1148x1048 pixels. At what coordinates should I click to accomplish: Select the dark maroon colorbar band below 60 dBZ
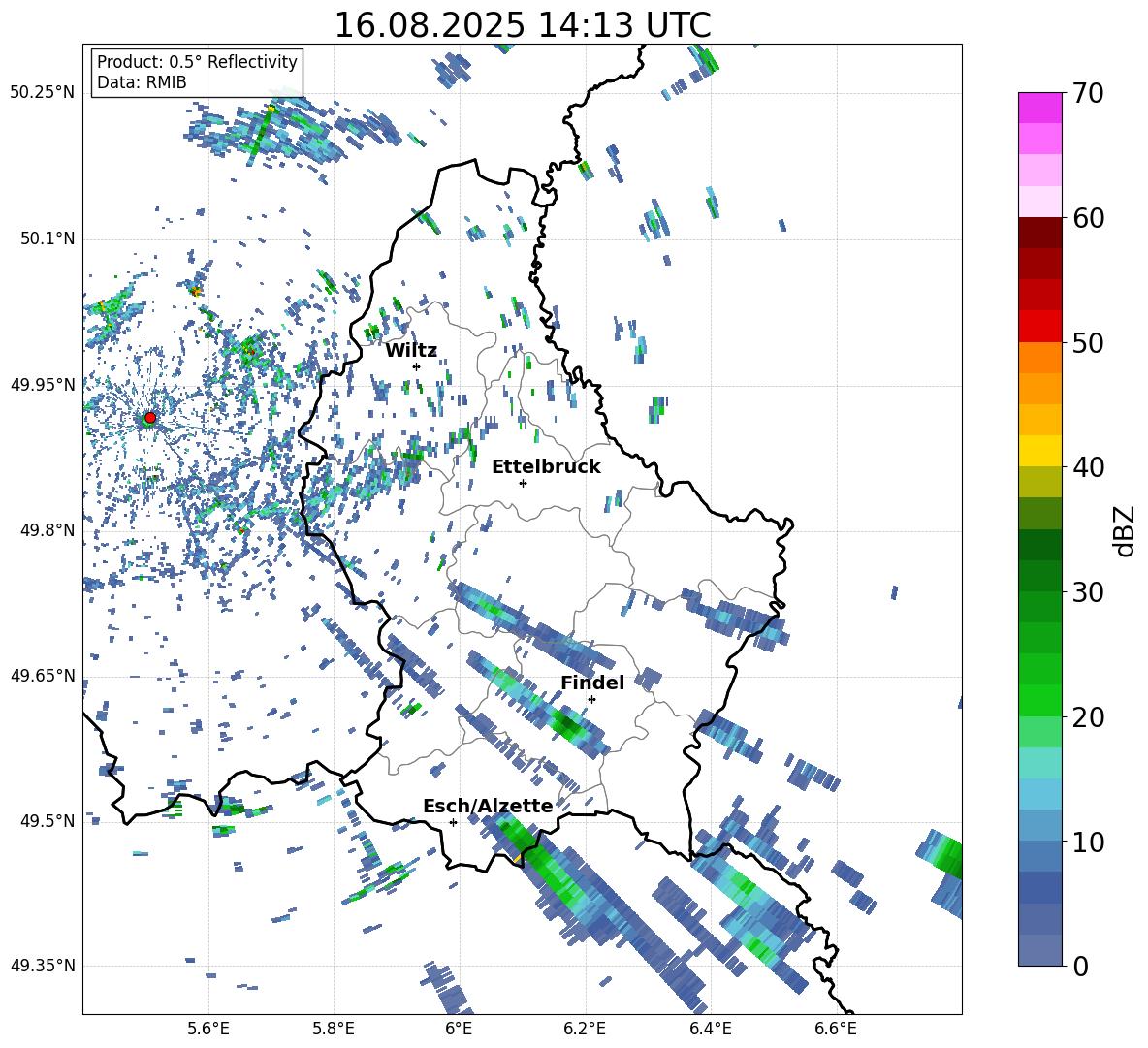pyautogui.click(x=1039, y=233)
